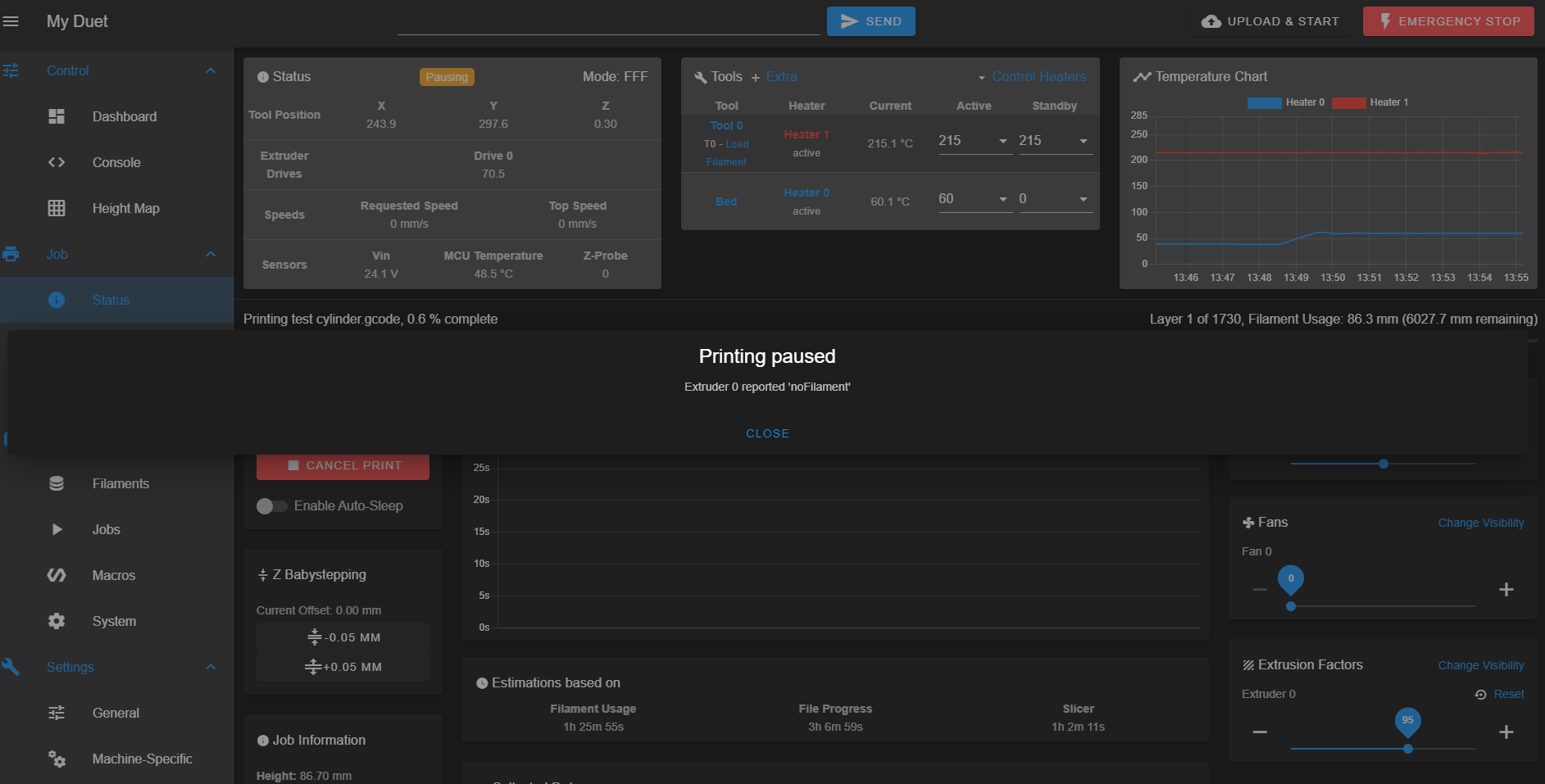Click the Extruder 0 extrusion factor slider
This screenshot has height=784, width=1545.
(1407, 749)
